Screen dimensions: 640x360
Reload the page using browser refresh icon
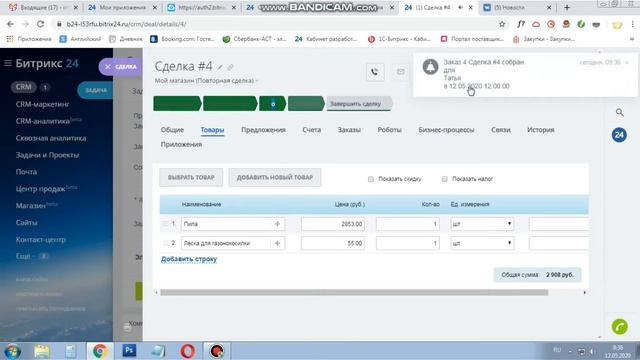pos(40,24)
